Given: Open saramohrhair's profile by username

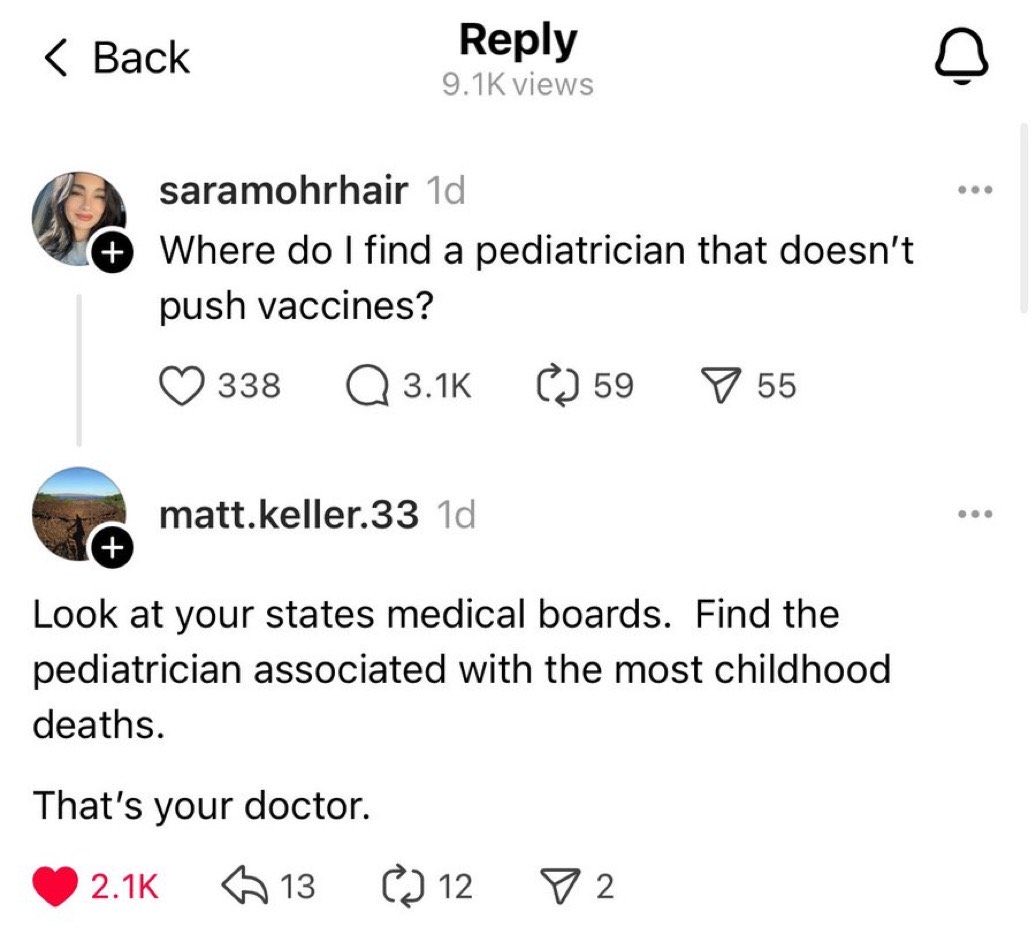Looking at the screenshot, I should (x=284, y=191).
